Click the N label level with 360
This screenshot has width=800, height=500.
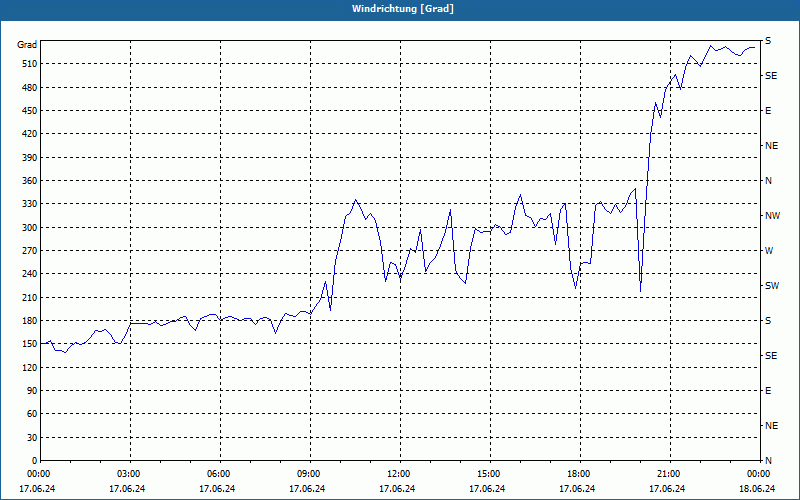coord(768,181)
